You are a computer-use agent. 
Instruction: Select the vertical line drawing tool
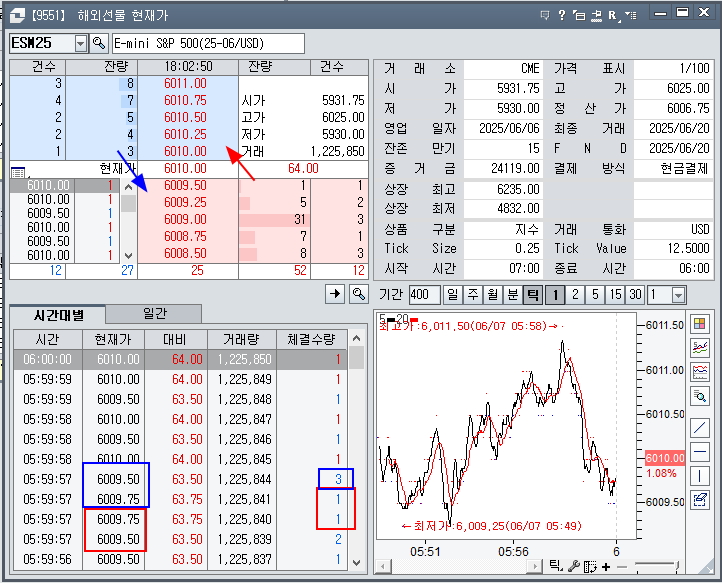click(700, 475)
